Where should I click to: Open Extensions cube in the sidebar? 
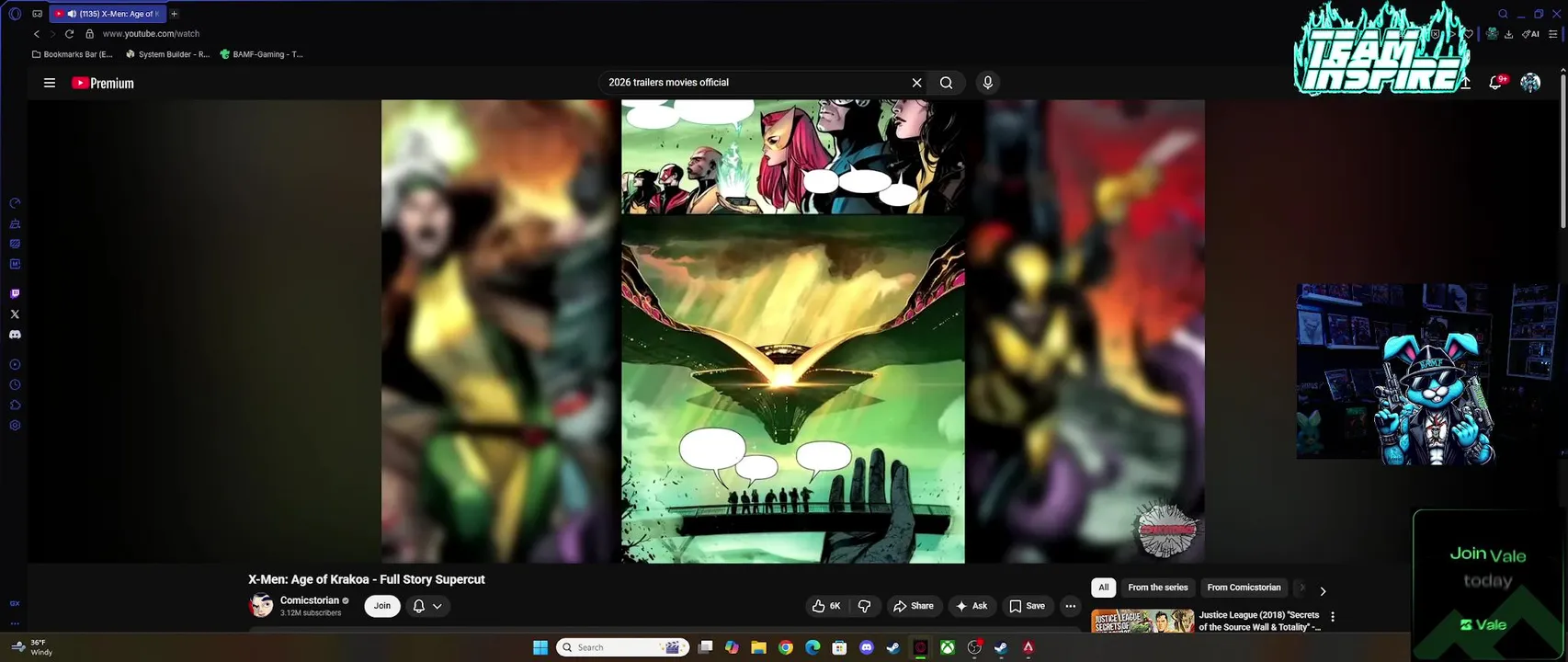point(15,405)
